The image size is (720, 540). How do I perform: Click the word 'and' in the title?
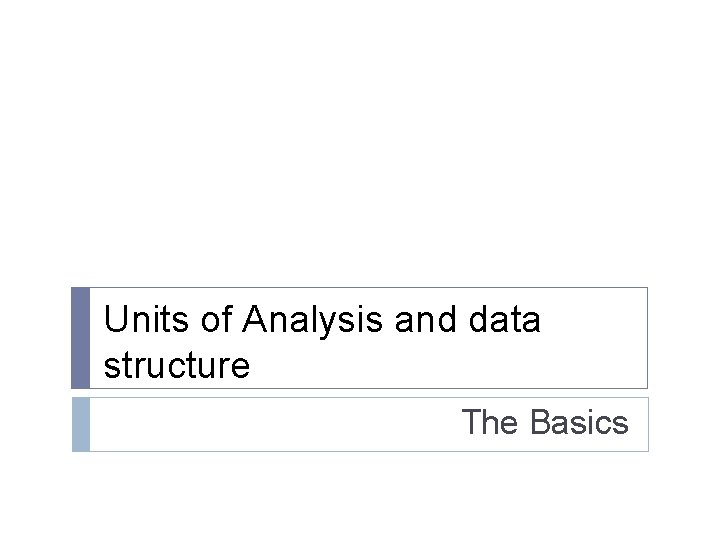coord(419,320)
